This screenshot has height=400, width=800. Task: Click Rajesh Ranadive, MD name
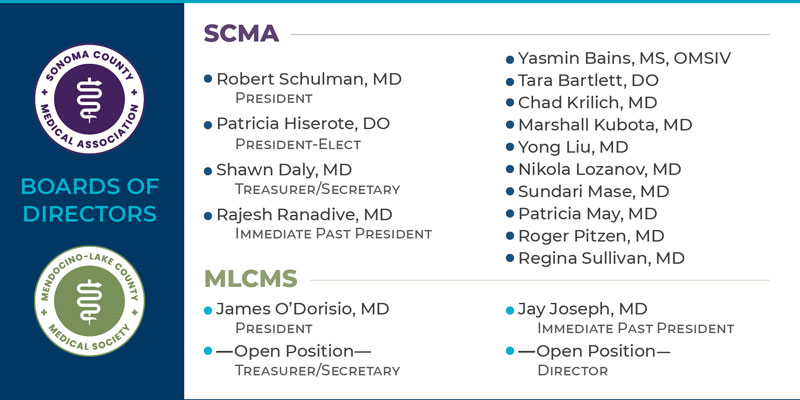point(306,215)
